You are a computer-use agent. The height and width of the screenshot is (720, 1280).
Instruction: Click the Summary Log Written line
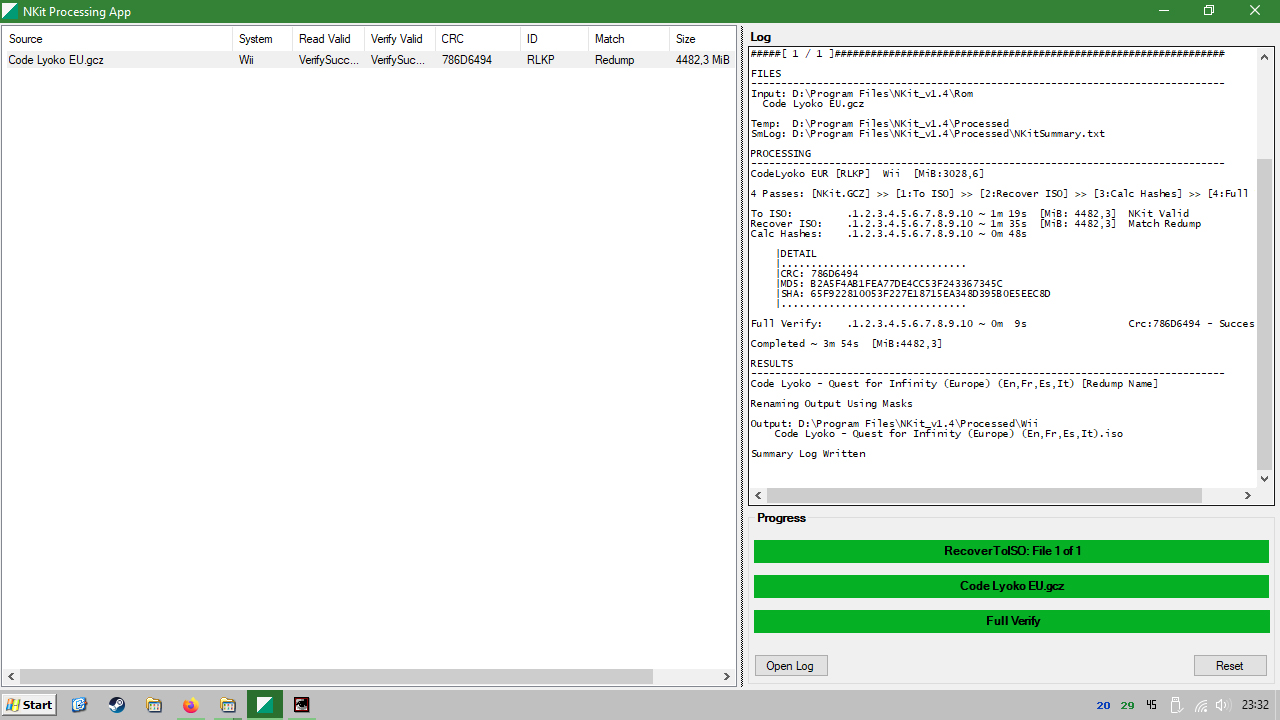click(x=808, y=454)
